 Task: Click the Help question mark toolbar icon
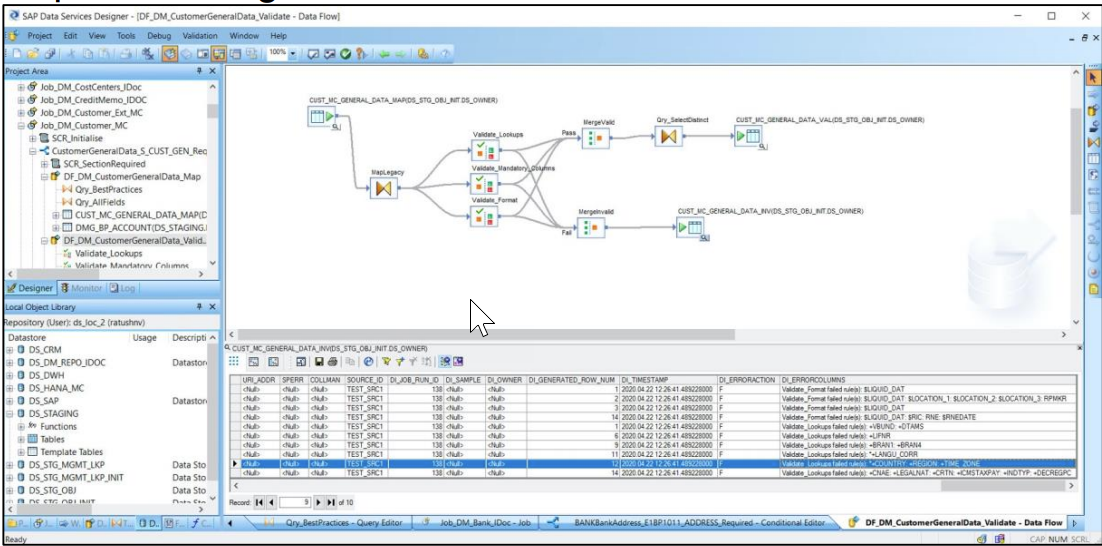tap(445, 53)
